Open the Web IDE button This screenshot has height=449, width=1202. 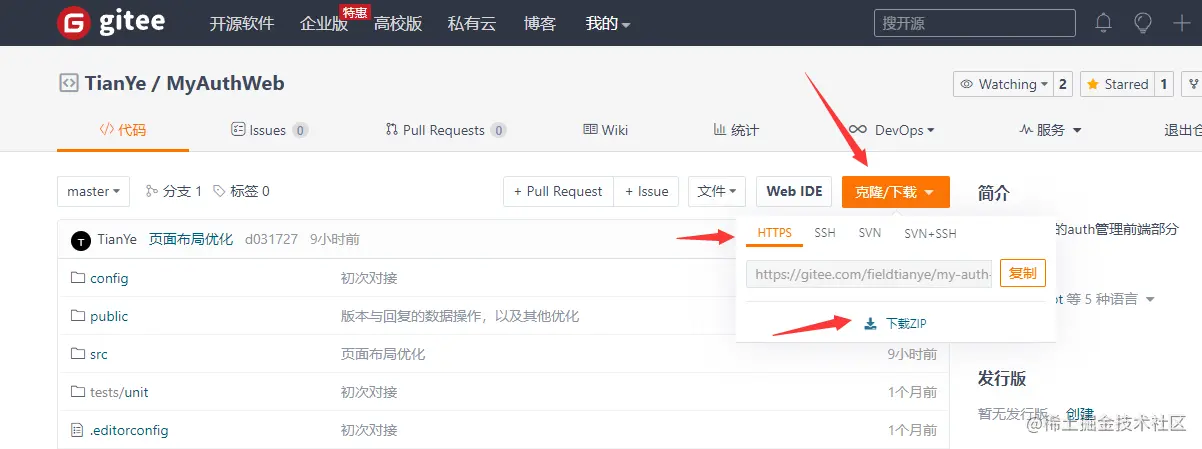pyautogui.click(x=794, y=191)
